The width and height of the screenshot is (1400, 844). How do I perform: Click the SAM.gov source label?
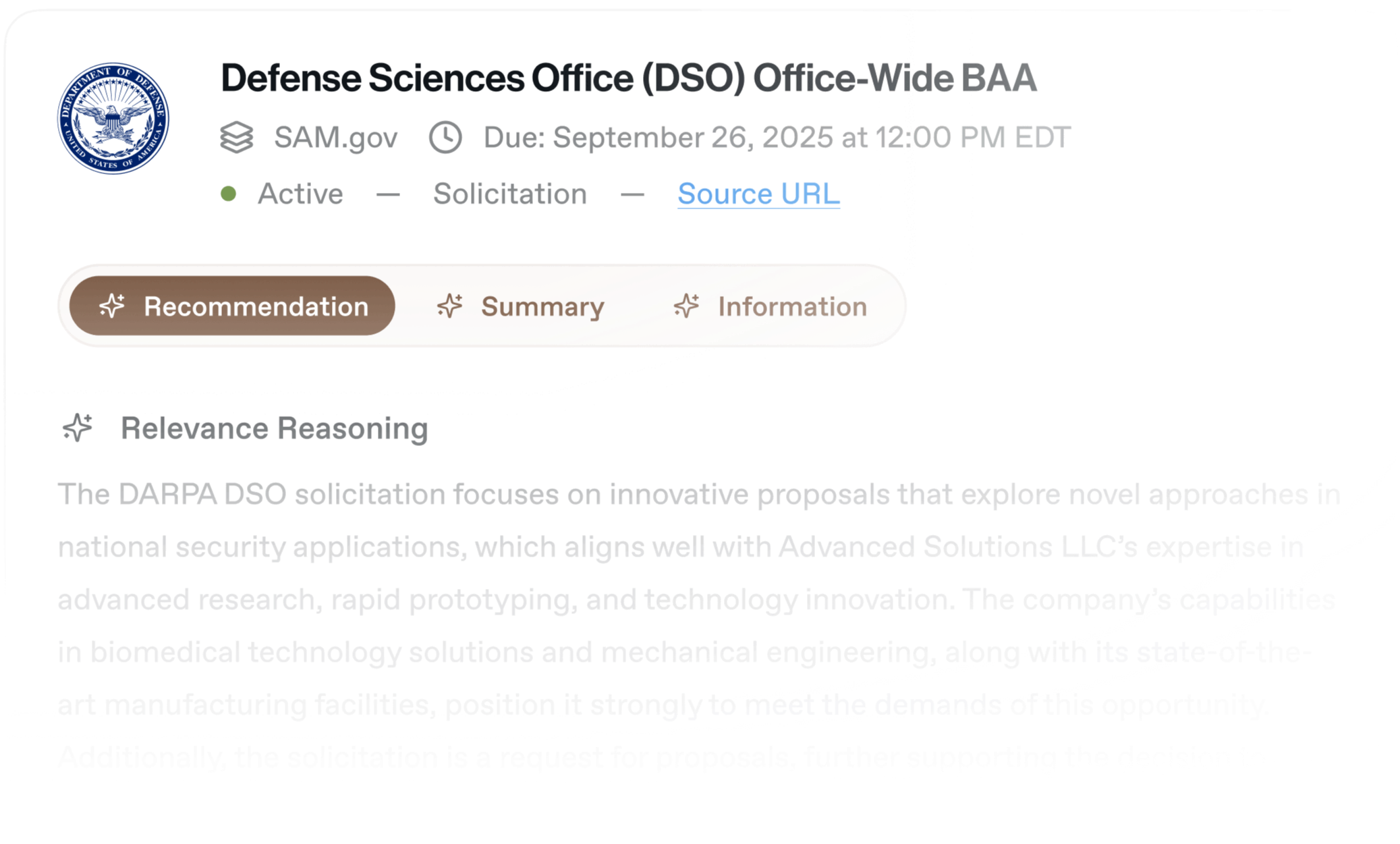point(335,138)
